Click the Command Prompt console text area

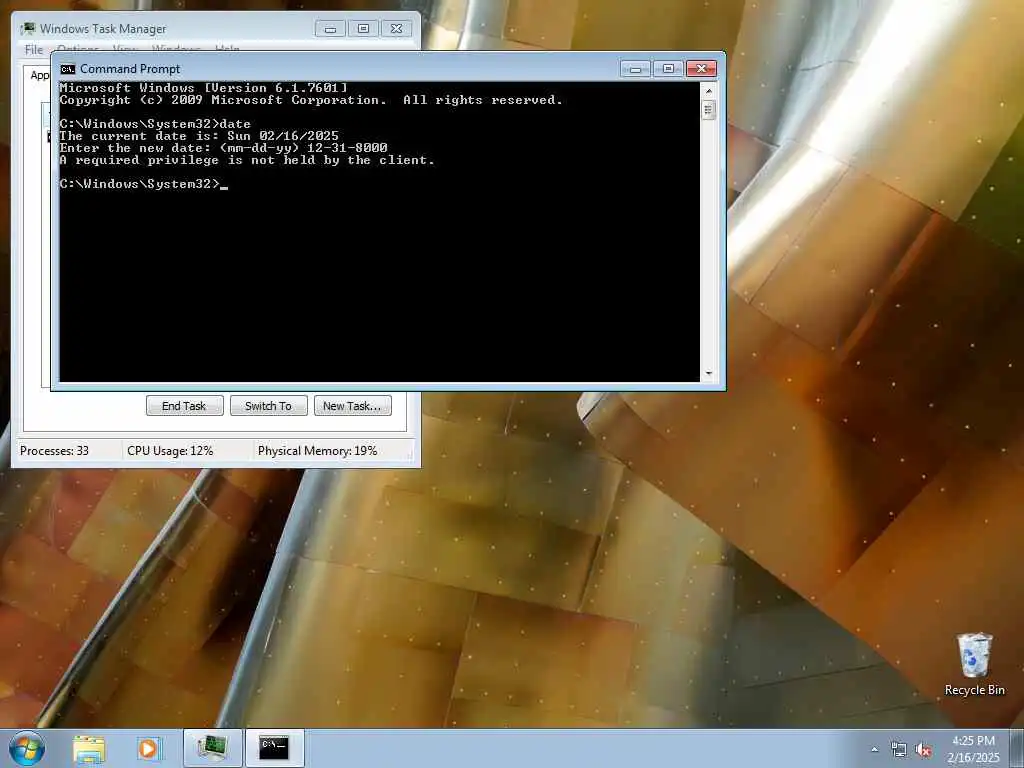pyautogui.click(x=379, y=232)
